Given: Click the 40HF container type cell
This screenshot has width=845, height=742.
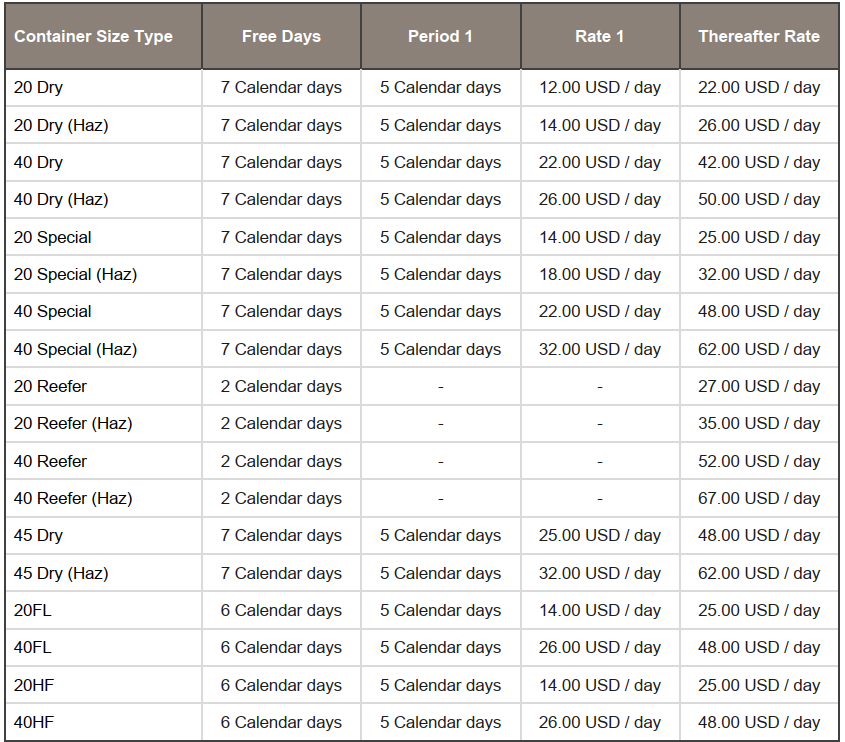Looking at the screenshot, I should click(x=33, y=722).
